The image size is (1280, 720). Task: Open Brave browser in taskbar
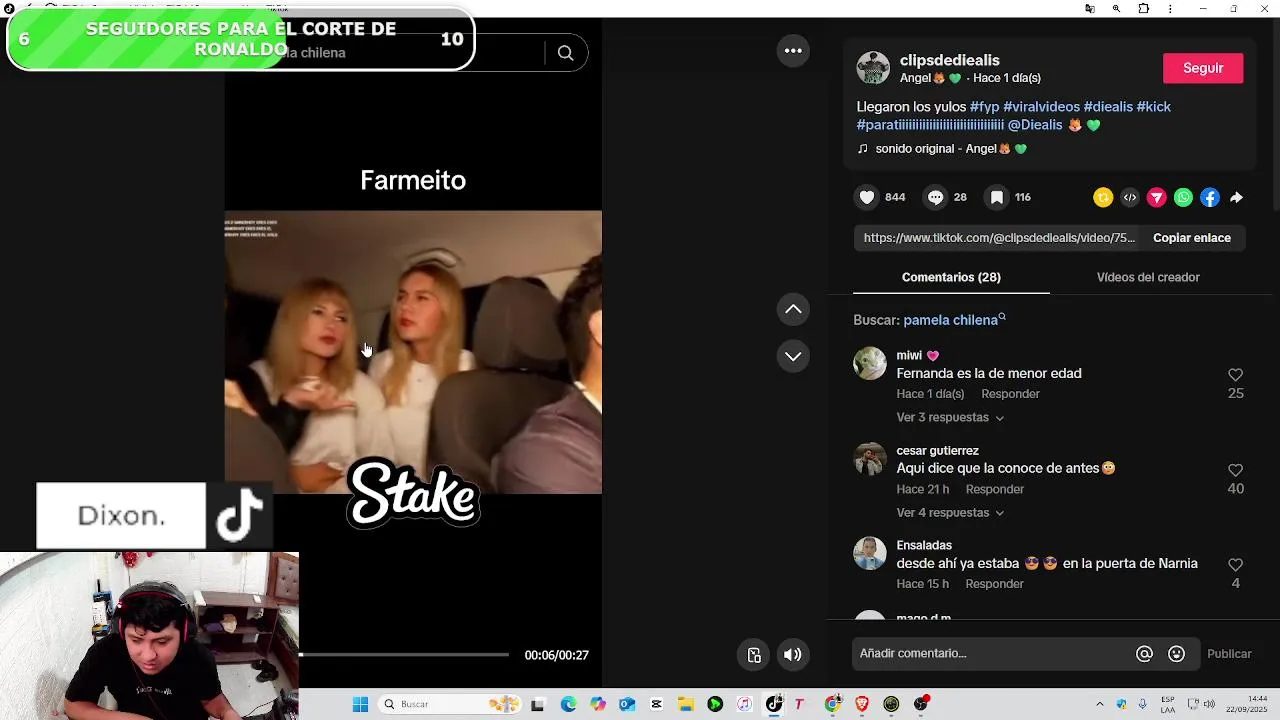[x=862, y=704]
